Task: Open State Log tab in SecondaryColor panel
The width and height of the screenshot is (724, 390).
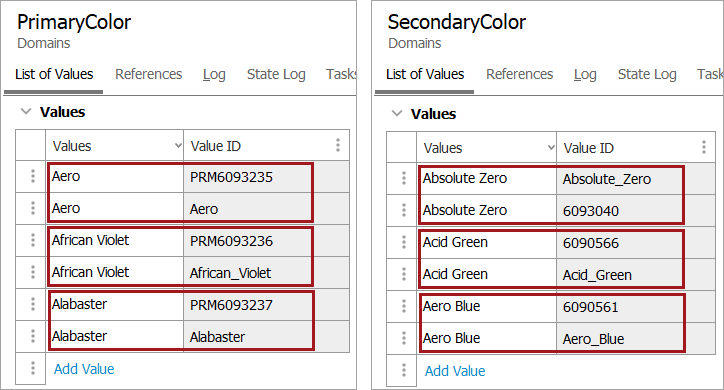Action: click(647, 74)
